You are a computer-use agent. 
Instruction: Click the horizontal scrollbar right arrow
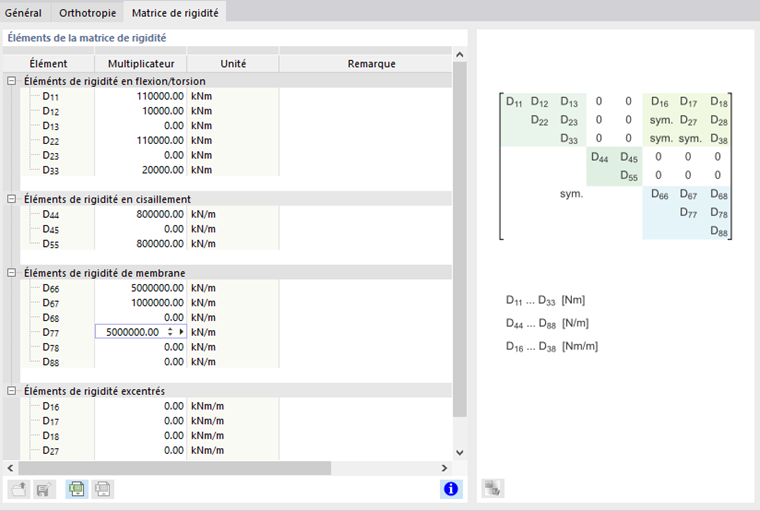[x=444, y=468]
